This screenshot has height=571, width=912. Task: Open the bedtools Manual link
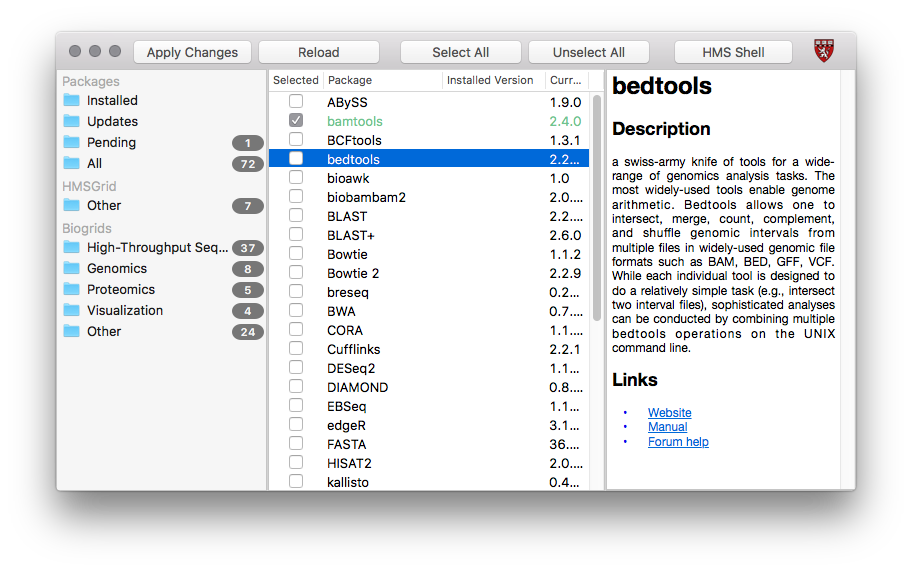pyautogui.click(x=667, y=427)
